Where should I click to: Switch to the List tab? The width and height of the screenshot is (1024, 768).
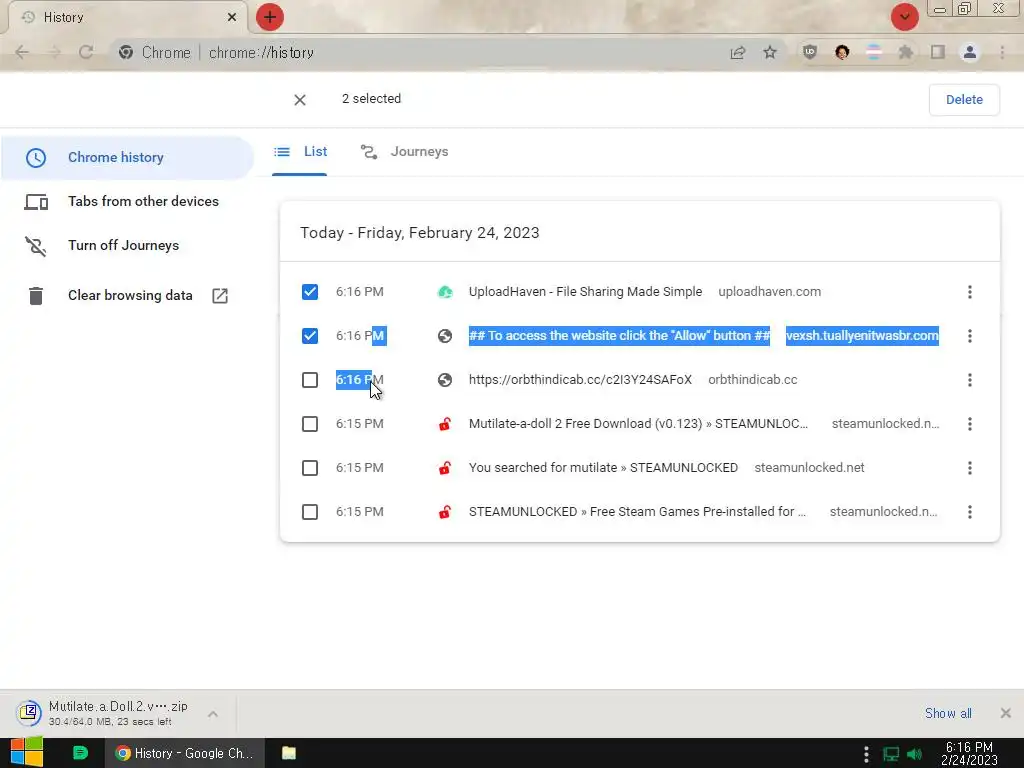click(300, 152)
